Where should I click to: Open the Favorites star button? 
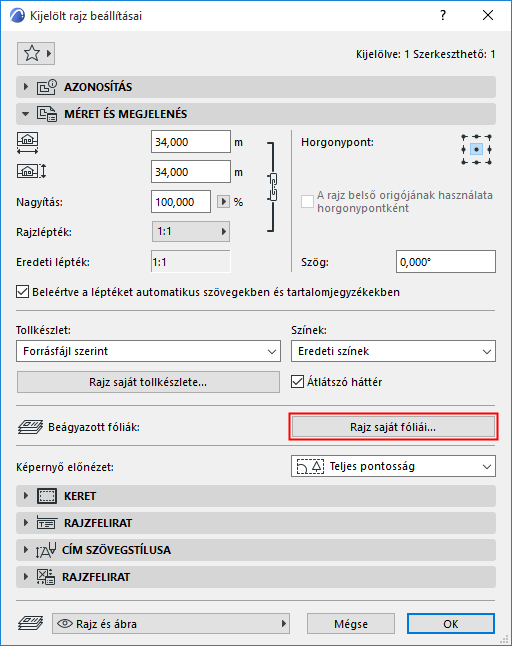(x=36, y=54)
